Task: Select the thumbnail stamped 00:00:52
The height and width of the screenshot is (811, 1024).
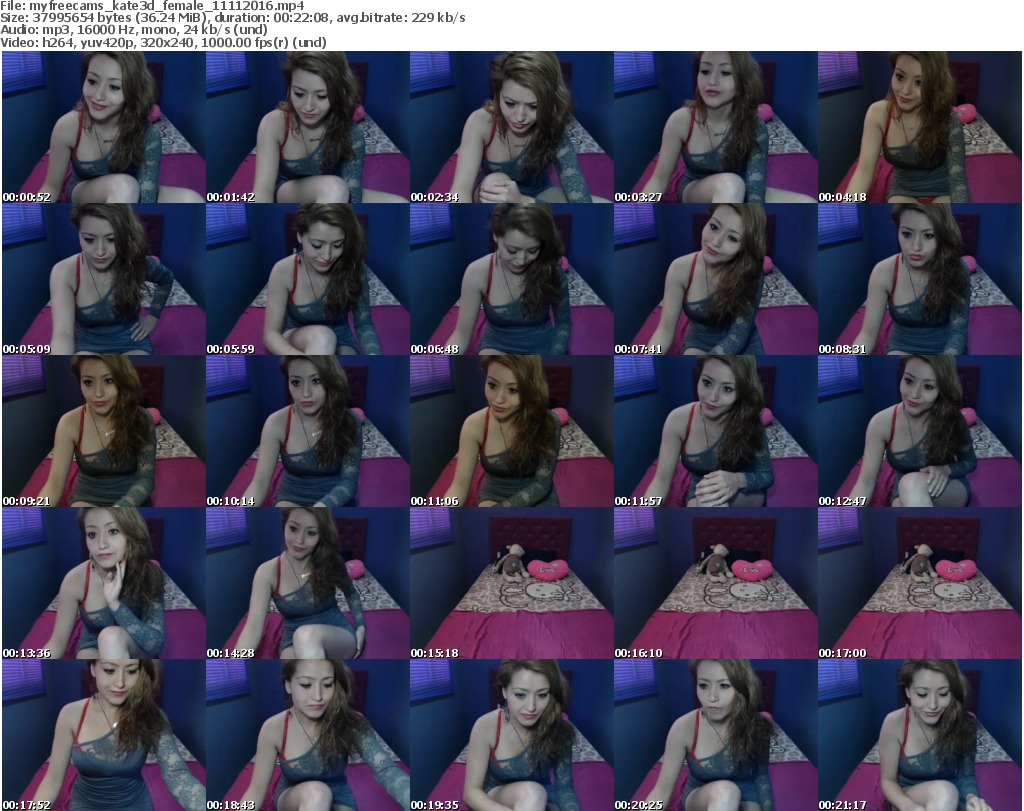Action: [x=104, y=127]
